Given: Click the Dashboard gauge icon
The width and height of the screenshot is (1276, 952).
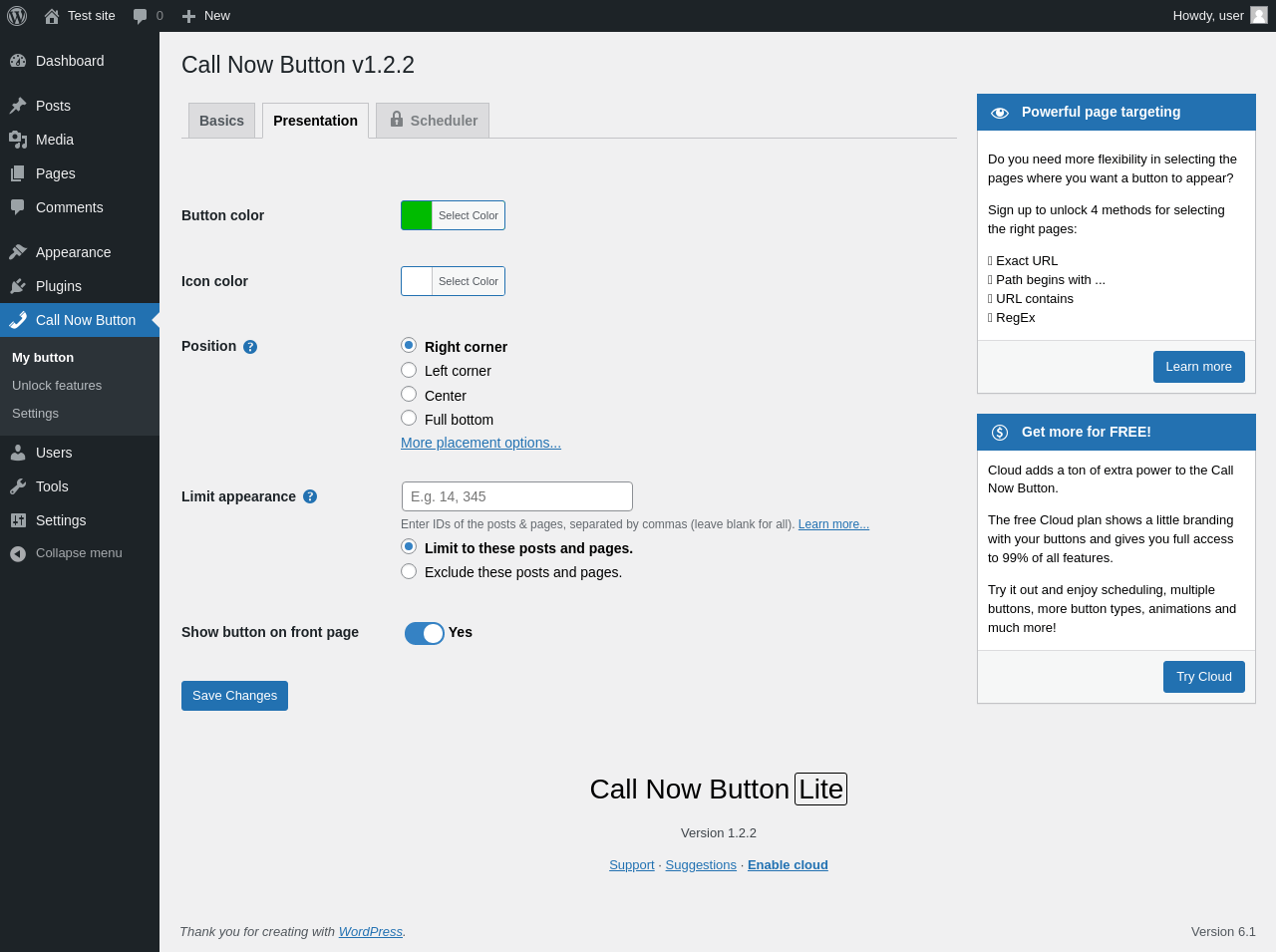Looking at the screenshot, I should point(18,61).
